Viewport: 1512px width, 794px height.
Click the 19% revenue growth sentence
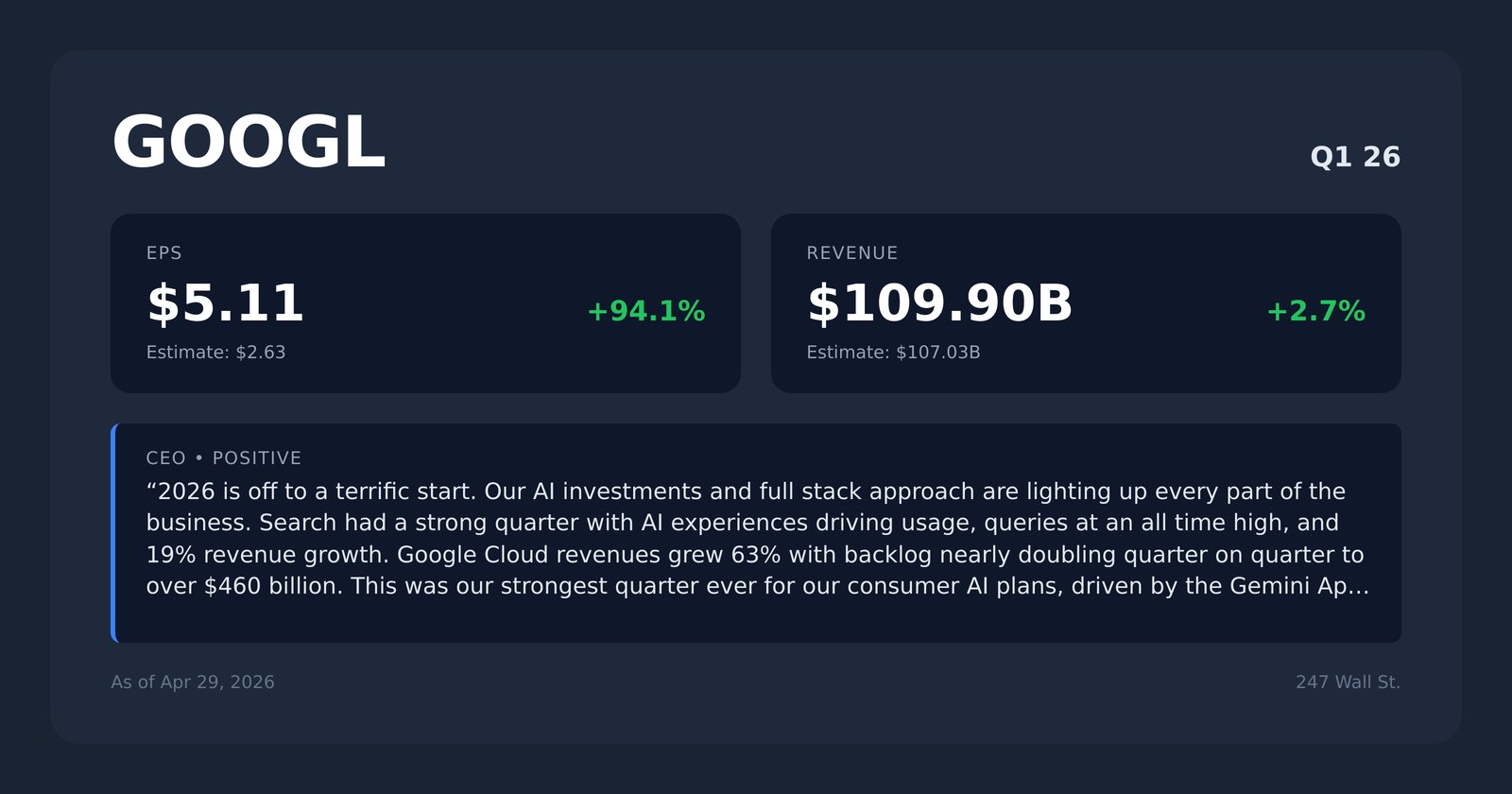click(x=266, y=555)
